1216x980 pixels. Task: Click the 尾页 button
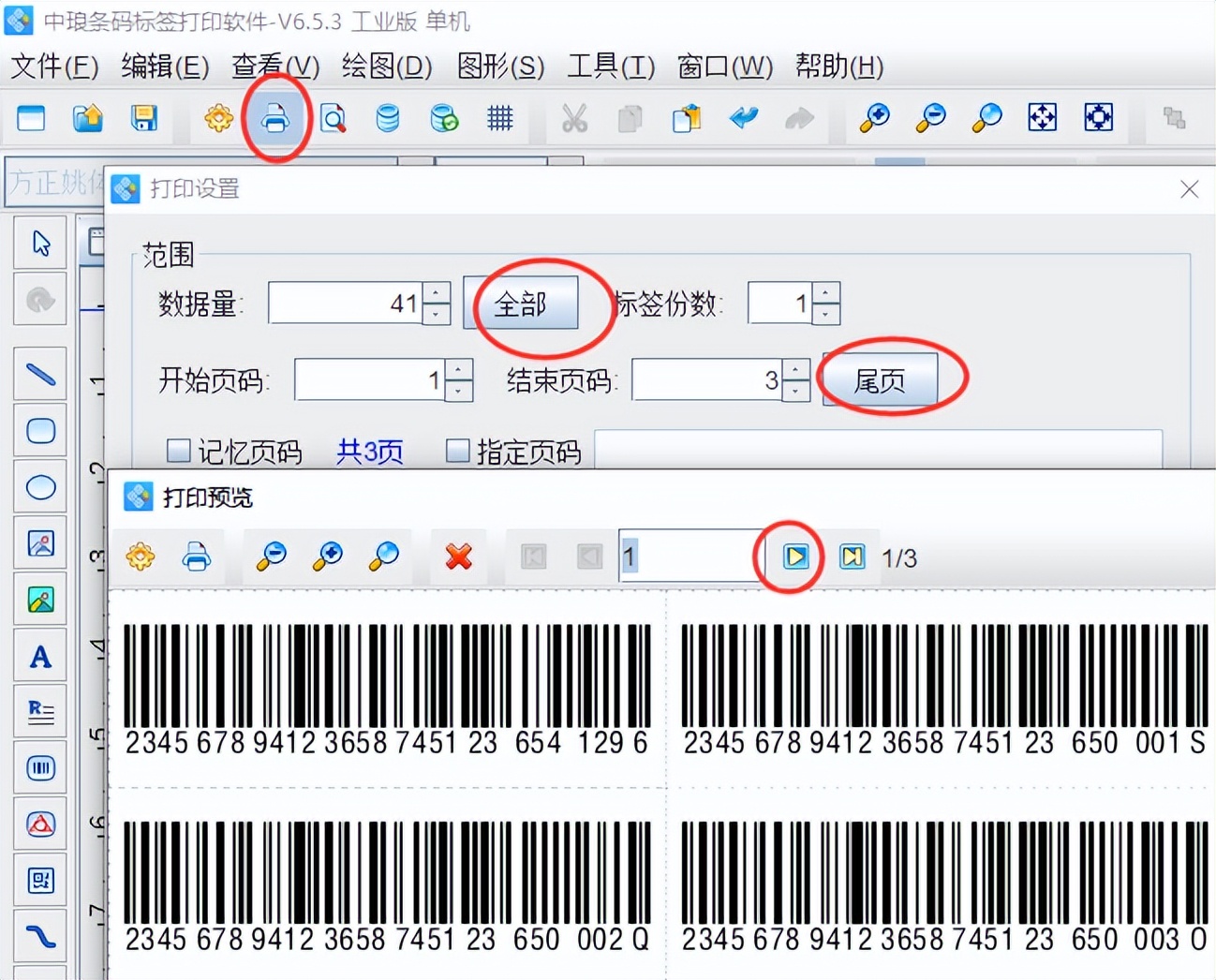[x=881, y=380]
